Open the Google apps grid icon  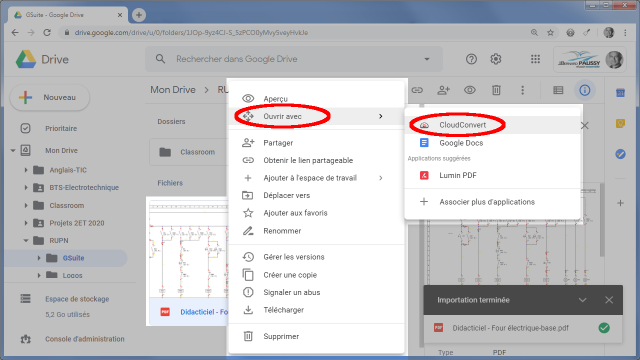click(x=535, y=59)
